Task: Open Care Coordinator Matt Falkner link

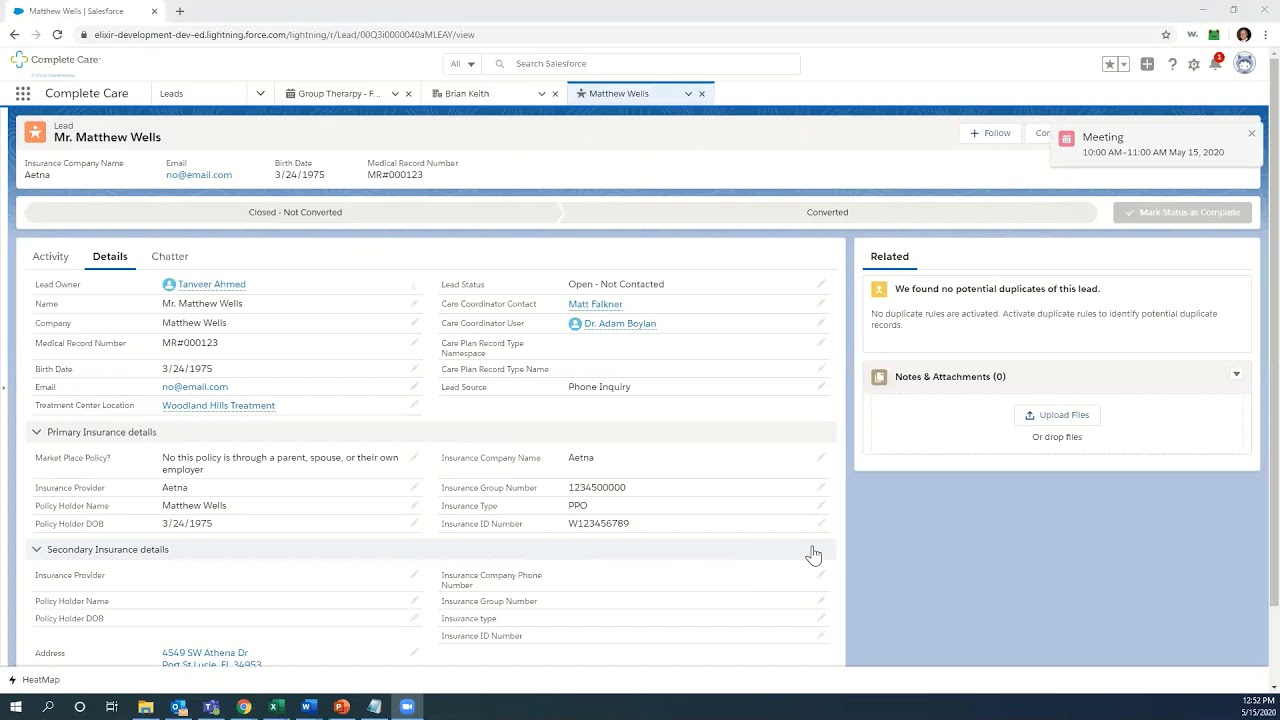Action: pos(595,304)
